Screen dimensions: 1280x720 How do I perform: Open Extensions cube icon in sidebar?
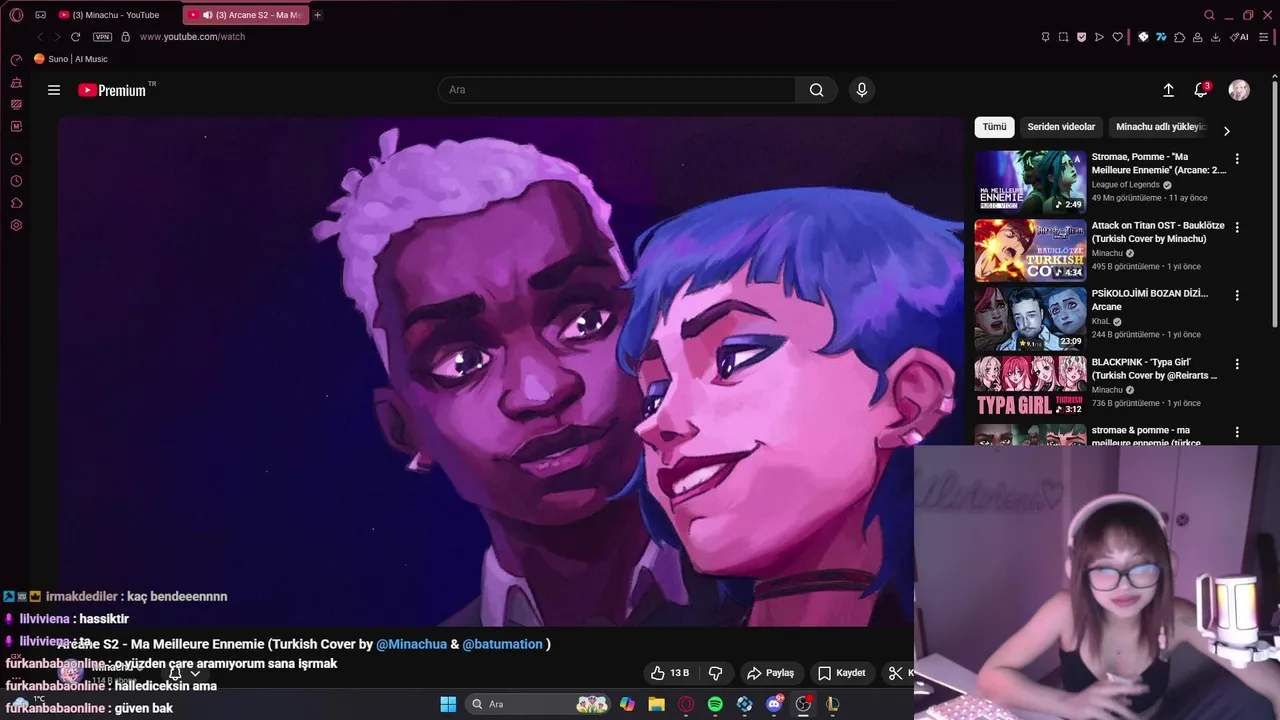(16, 203)
